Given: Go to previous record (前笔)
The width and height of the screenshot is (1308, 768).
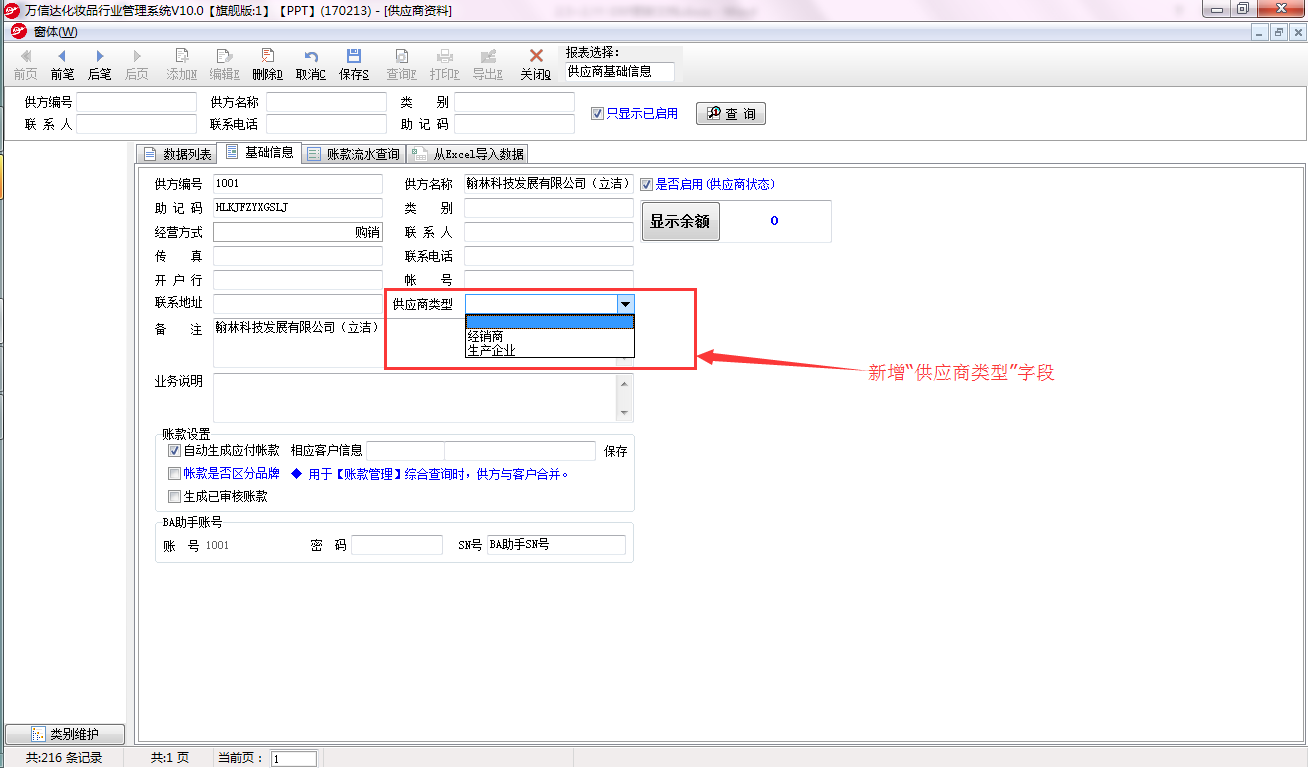Looking at the screenshot, I should (62, 64).
